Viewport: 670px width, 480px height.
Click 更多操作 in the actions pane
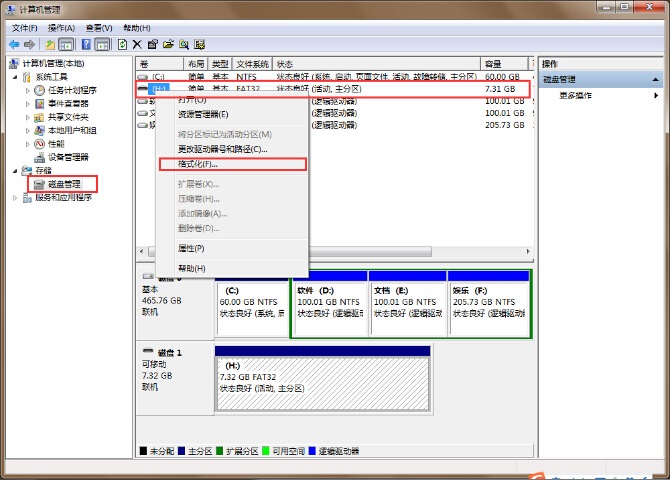coord(575,95)
